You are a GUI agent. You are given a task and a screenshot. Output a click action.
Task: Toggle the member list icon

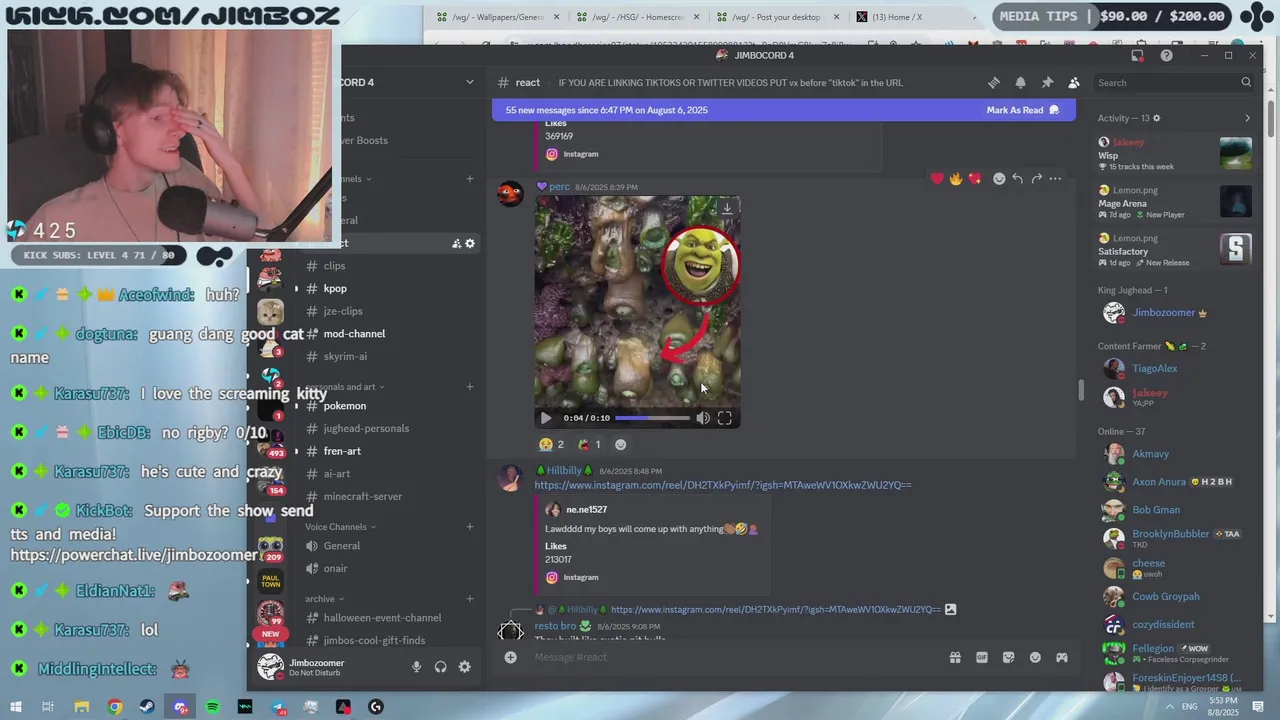[1074, 83]
